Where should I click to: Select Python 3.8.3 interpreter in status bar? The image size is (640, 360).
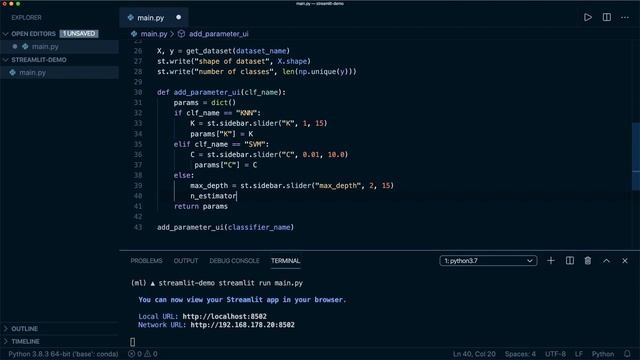click(63, 354)
